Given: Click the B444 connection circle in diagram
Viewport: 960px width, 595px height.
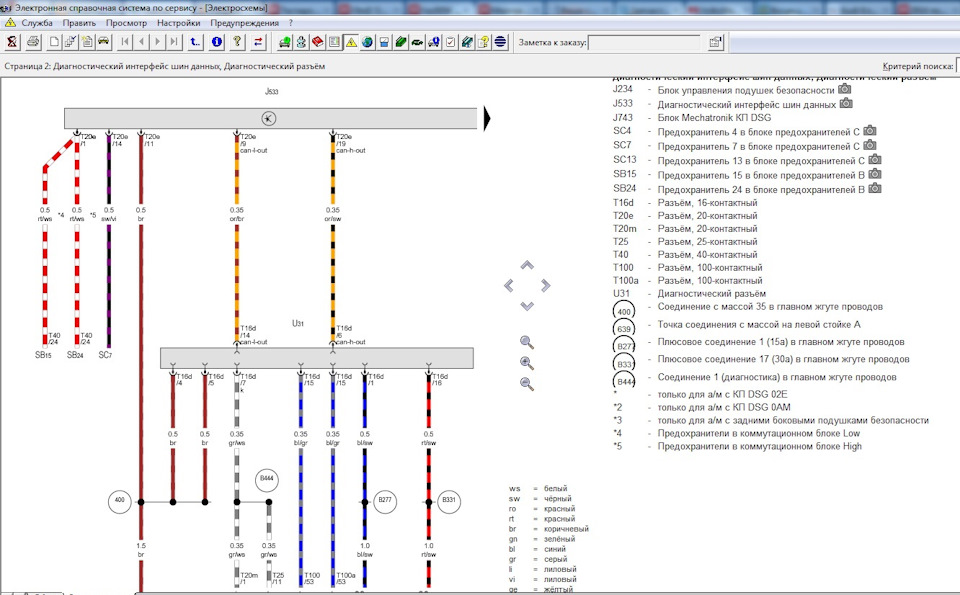Looking at the screenshot, I should 267,480.
